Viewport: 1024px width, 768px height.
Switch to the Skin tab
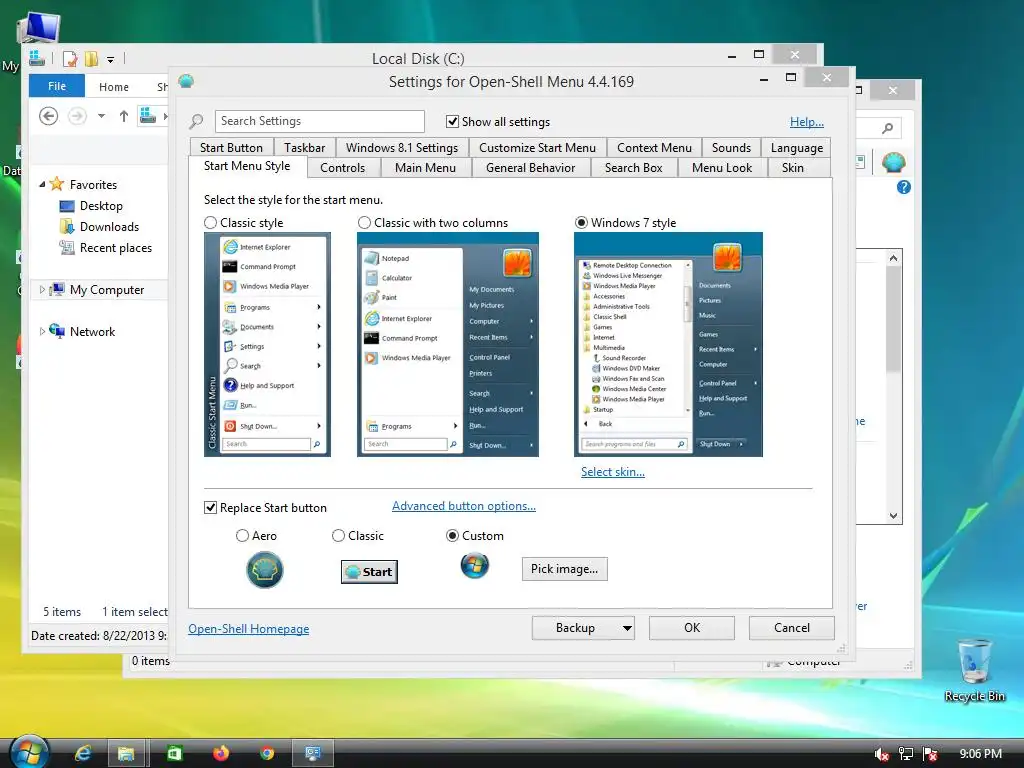click(793, 168)
